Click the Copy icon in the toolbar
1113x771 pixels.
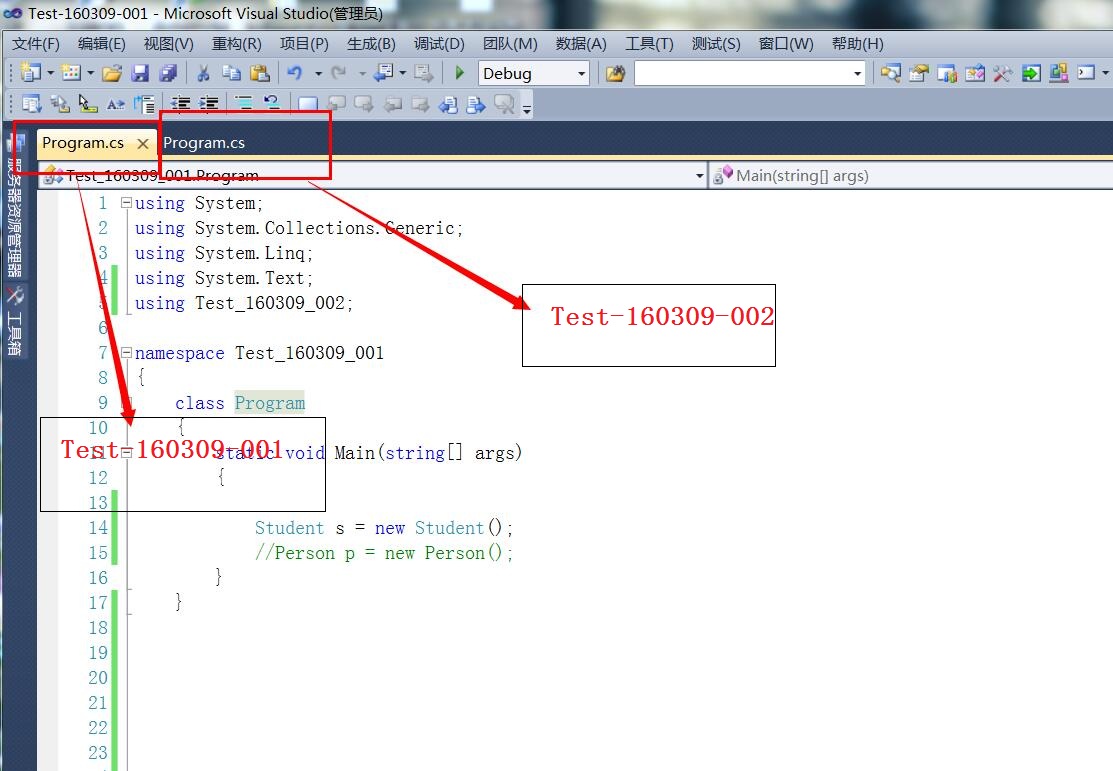click(231, 72)
